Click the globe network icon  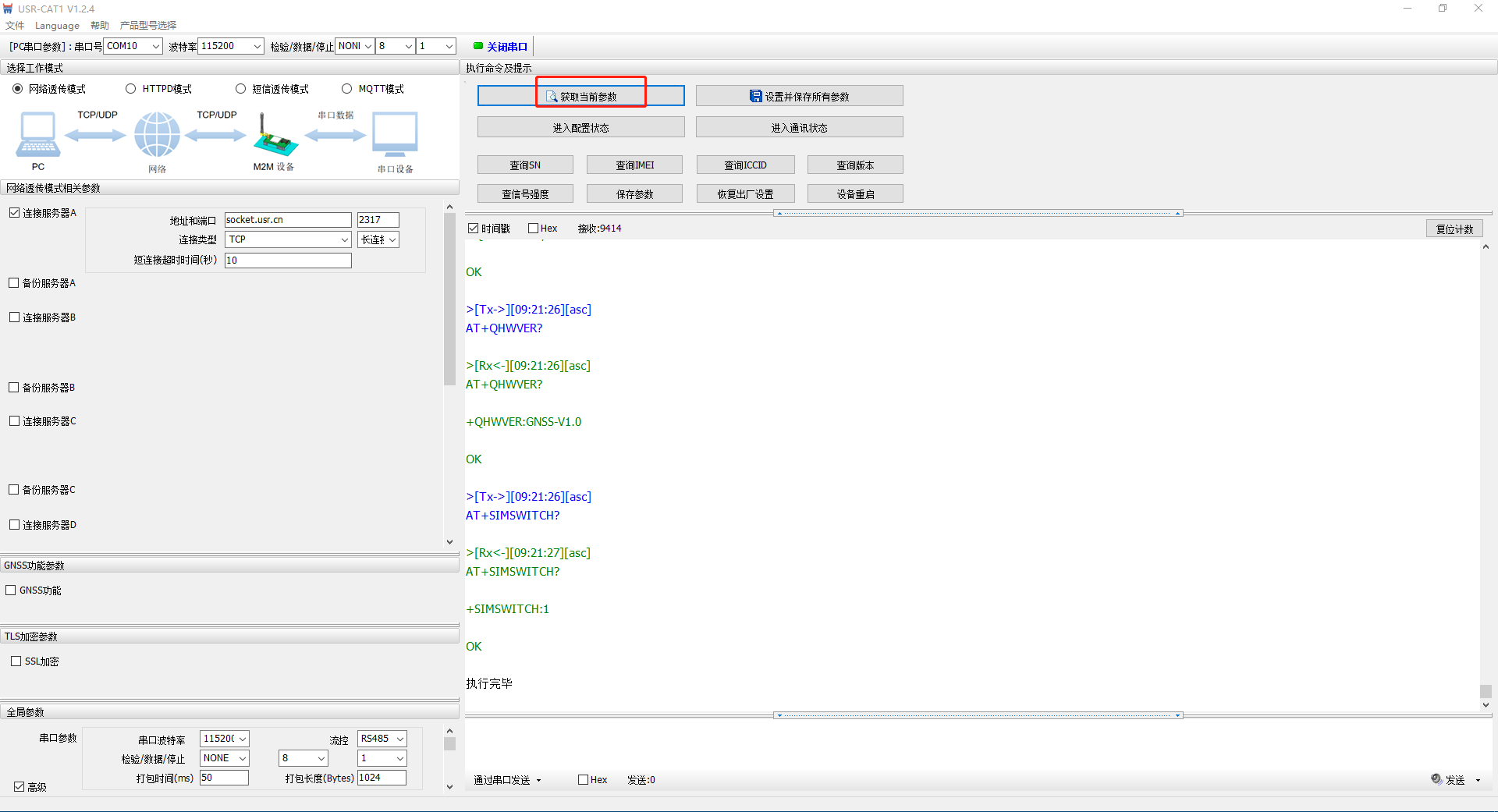tap(157, 134)
